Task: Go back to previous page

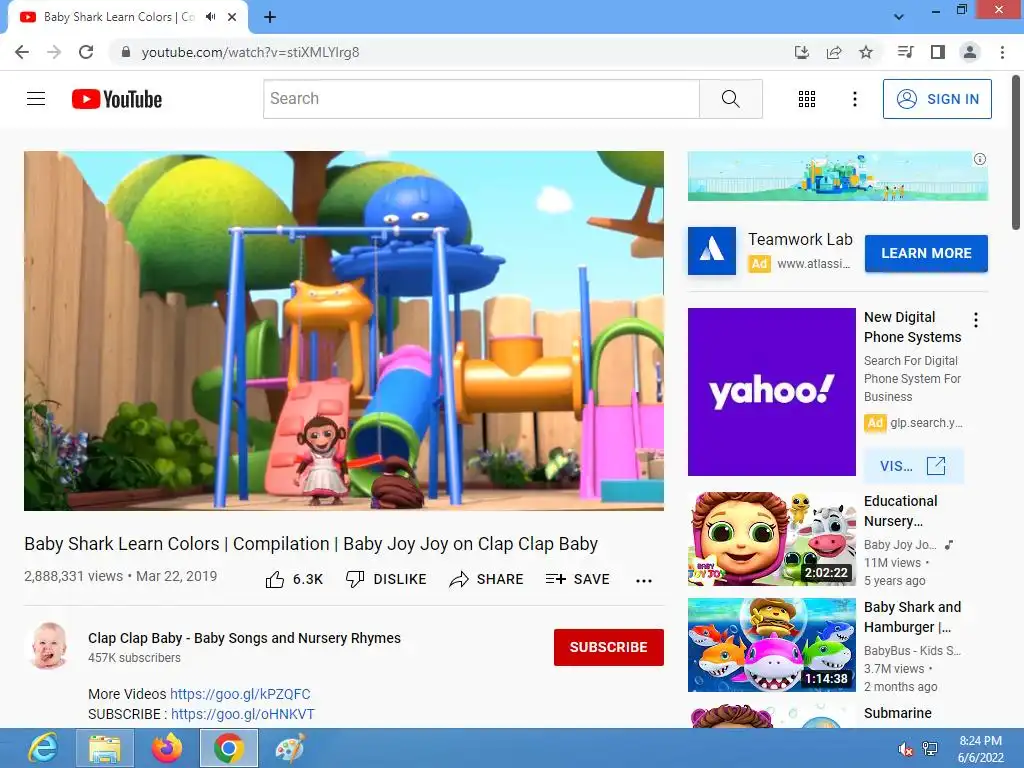Action: point(22,52)
